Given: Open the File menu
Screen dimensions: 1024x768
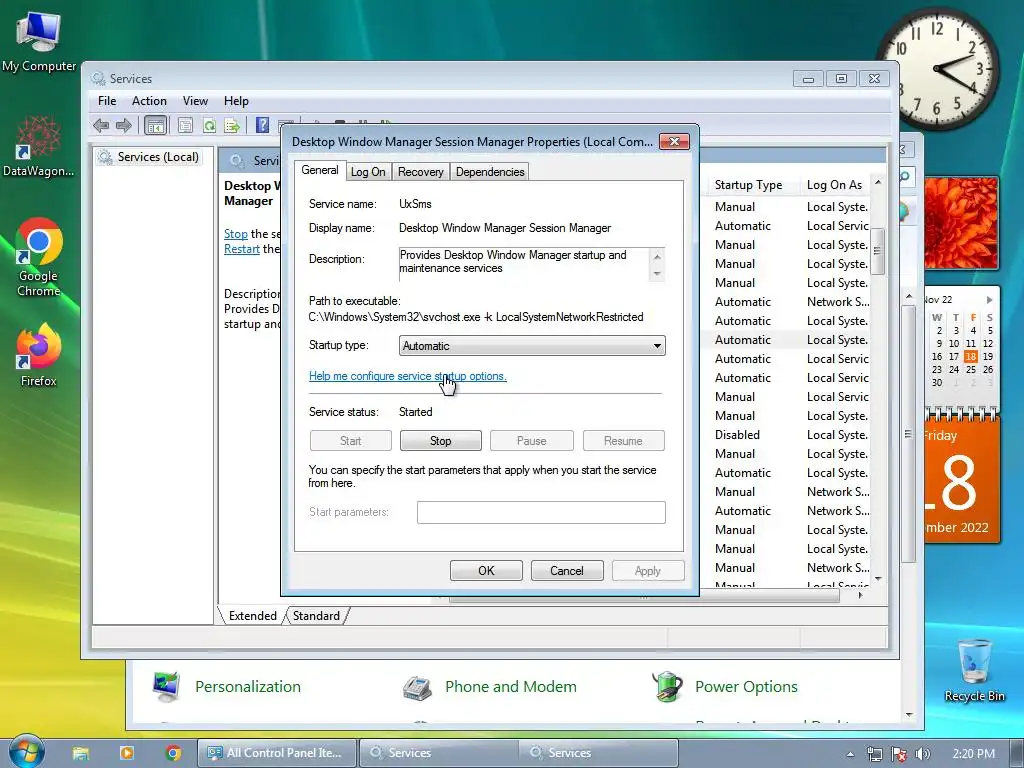Looking at the screenshot, I should pos(107,101).
